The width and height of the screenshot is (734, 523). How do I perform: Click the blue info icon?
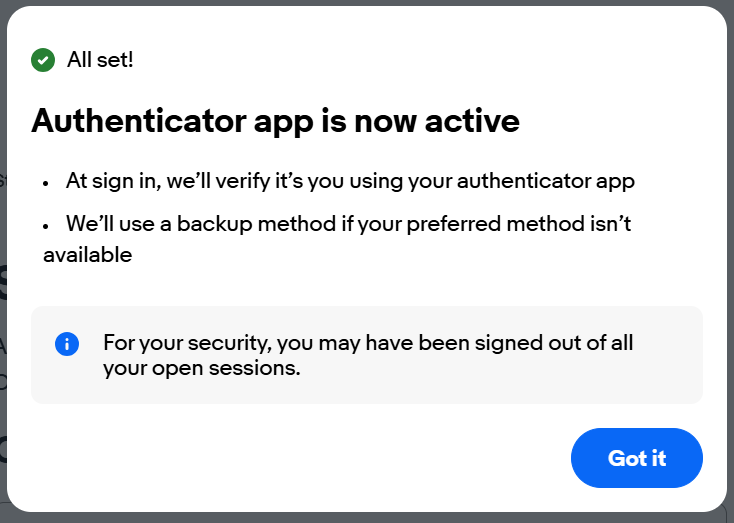67,344
